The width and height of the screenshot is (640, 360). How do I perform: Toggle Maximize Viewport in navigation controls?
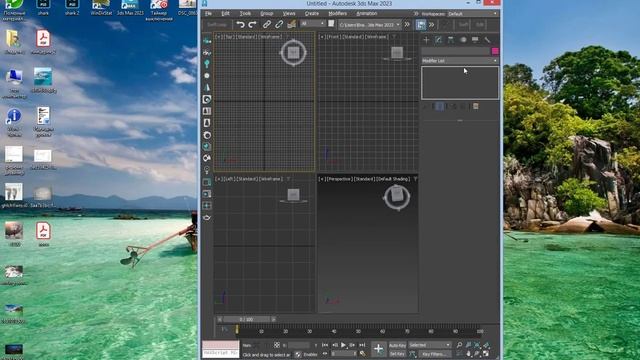click(486, 353)
